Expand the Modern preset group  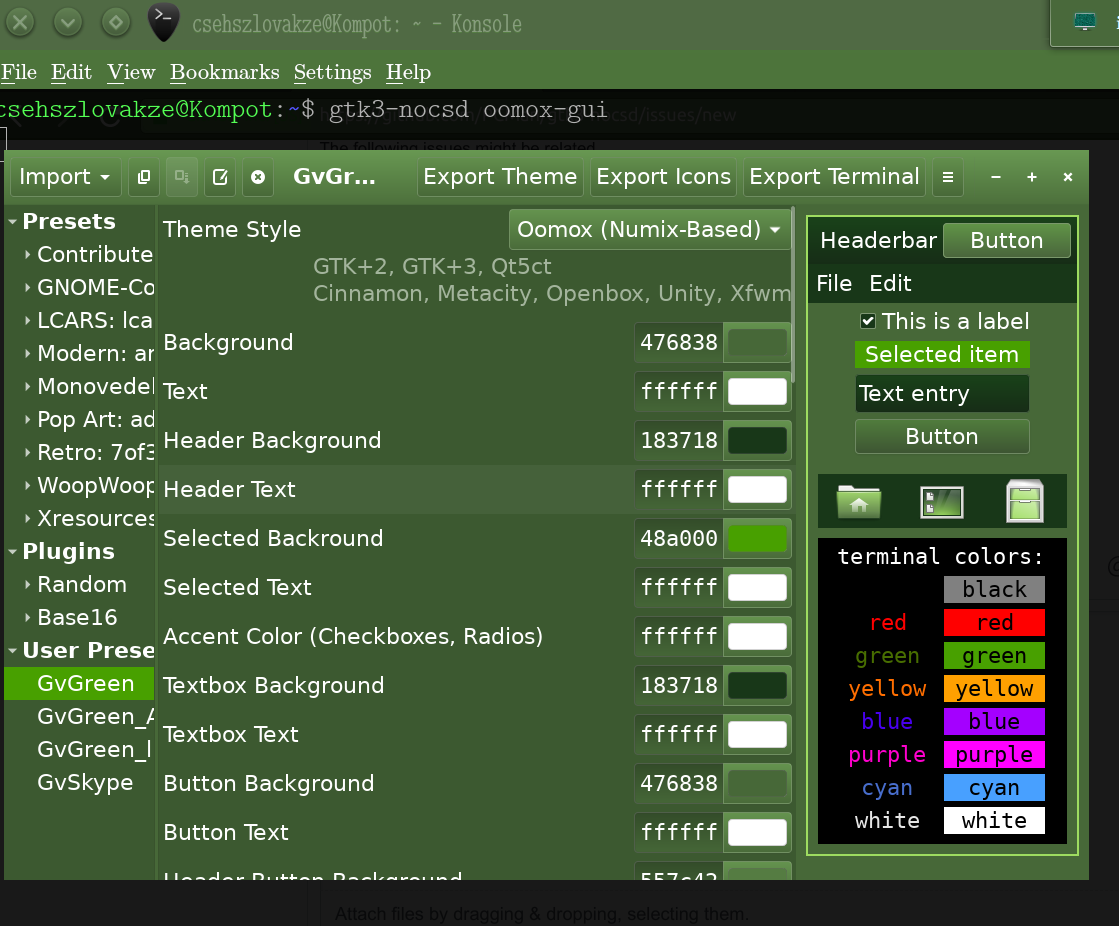pyautogui.click(x=27, y=353)
